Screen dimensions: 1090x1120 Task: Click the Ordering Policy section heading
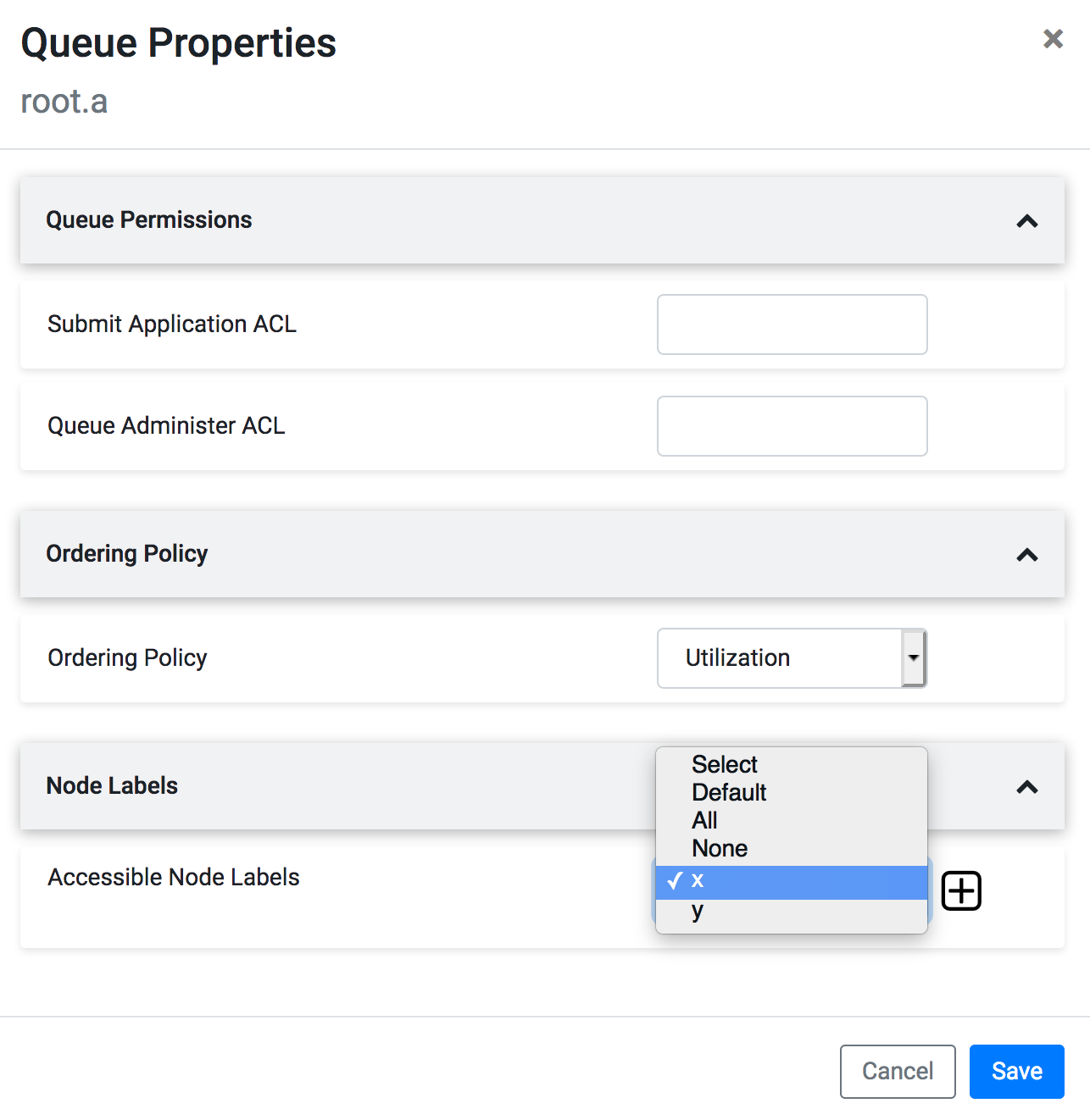tap(127, 554)
